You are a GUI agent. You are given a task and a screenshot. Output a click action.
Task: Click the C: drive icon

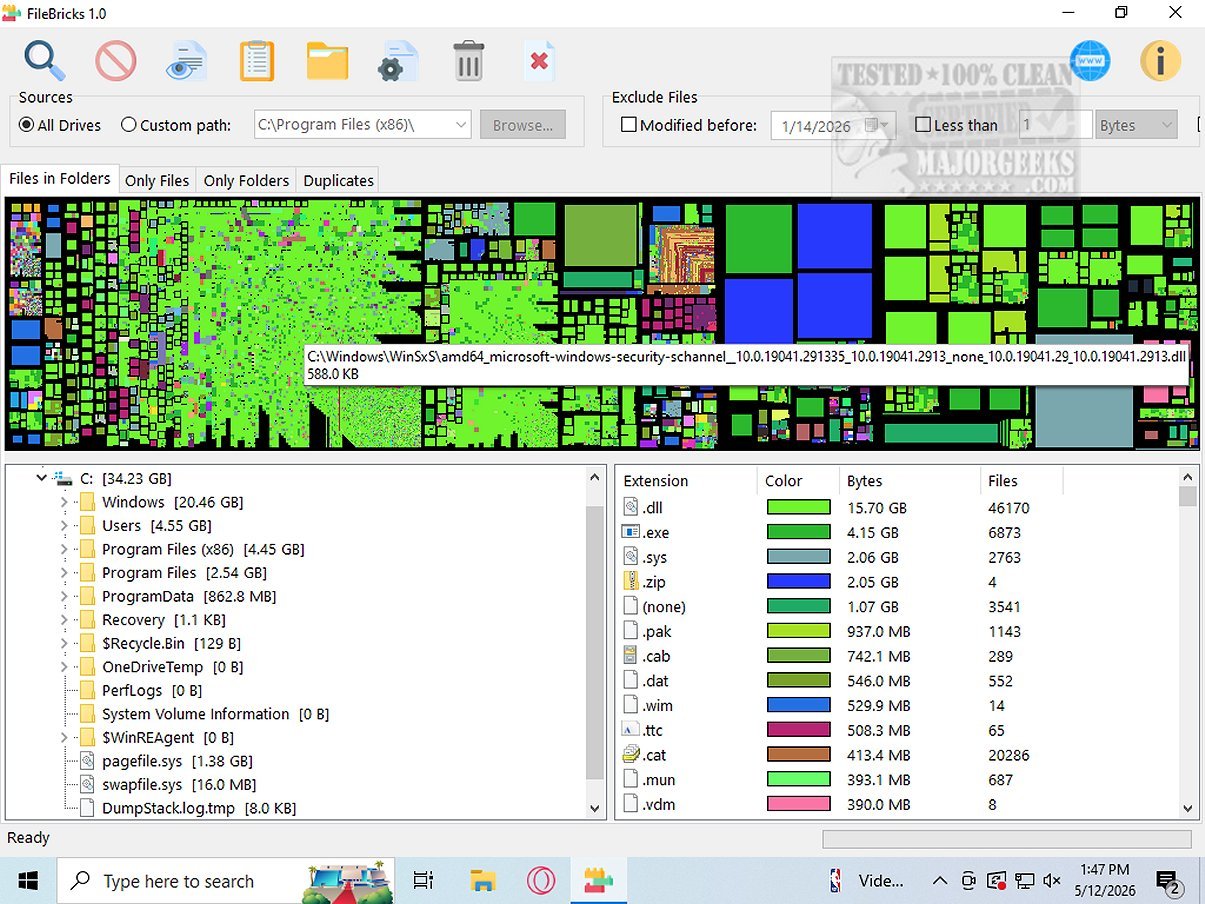(x=63, y=479)
